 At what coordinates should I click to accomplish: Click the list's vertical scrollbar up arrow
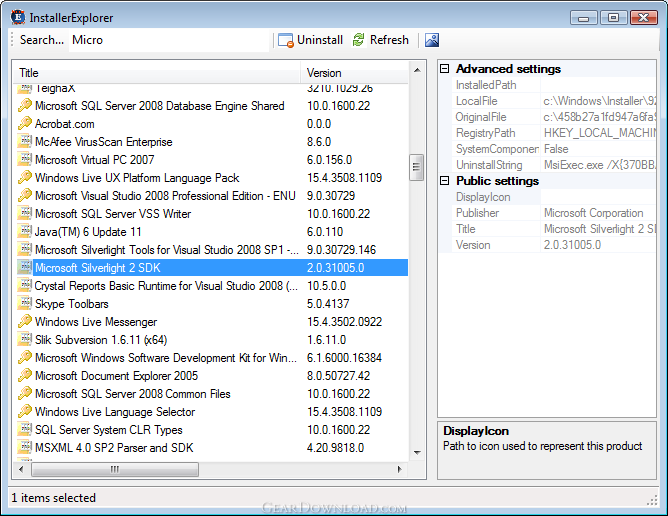coord(417,70)
